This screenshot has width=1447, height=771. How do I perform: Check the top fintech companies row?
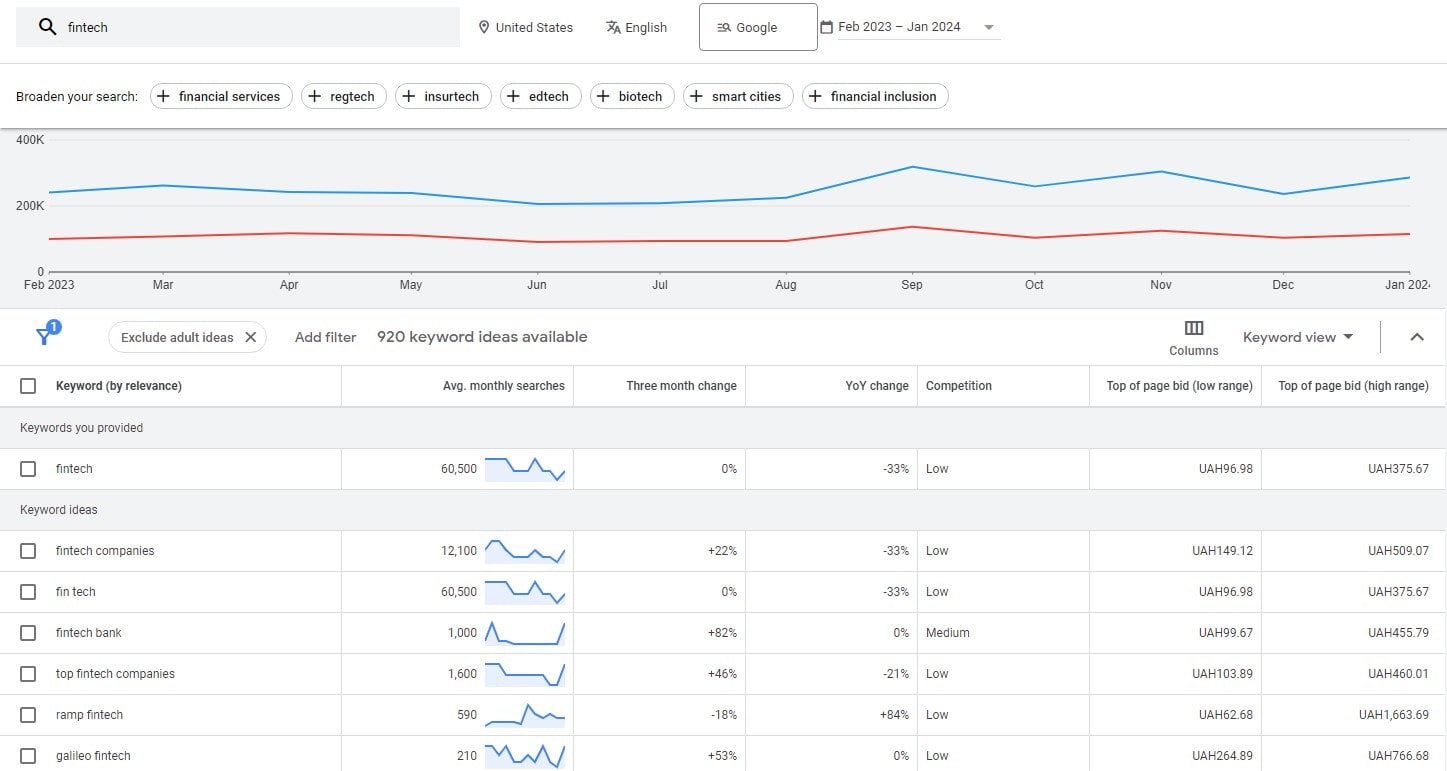click(x=28, y=674)
